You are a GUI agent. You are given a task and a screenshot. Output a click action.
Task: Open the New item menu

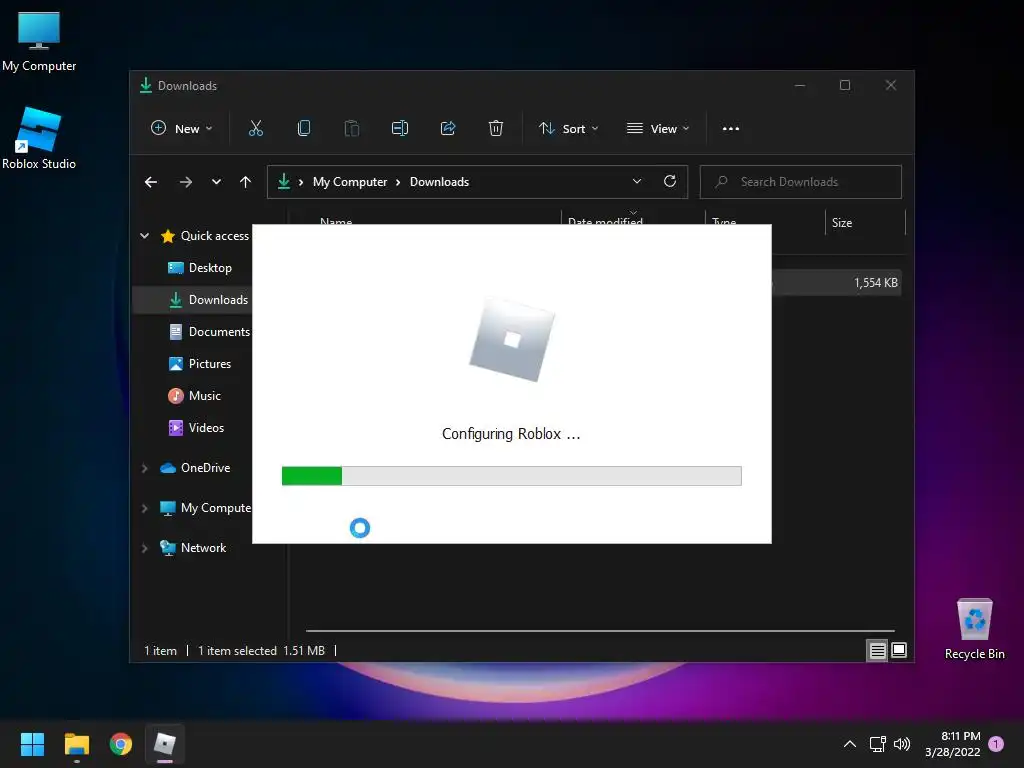point(182,129)
